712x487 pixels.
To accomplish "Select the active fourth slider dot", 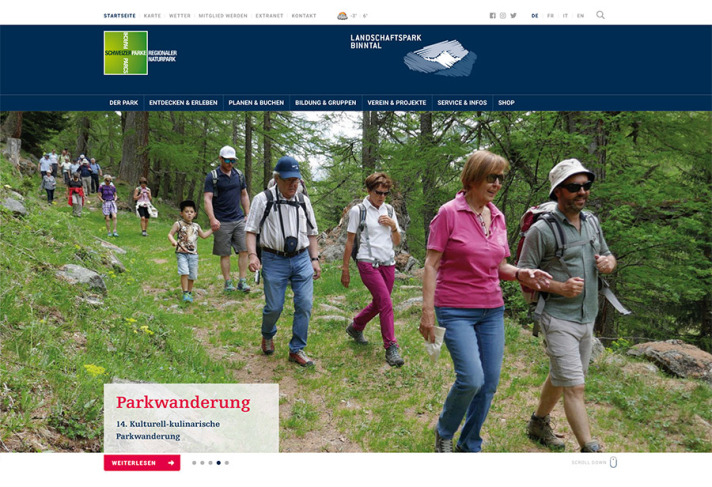I will 218,463.
